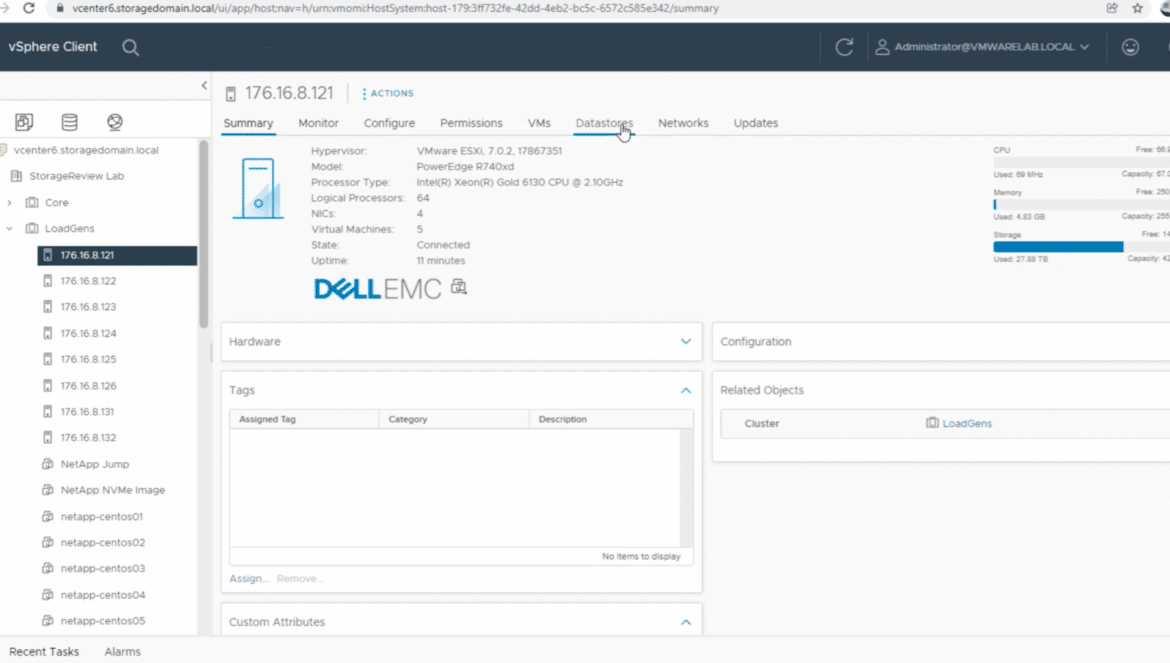Switch to Storage inventory view icon

tap(69, 122)
